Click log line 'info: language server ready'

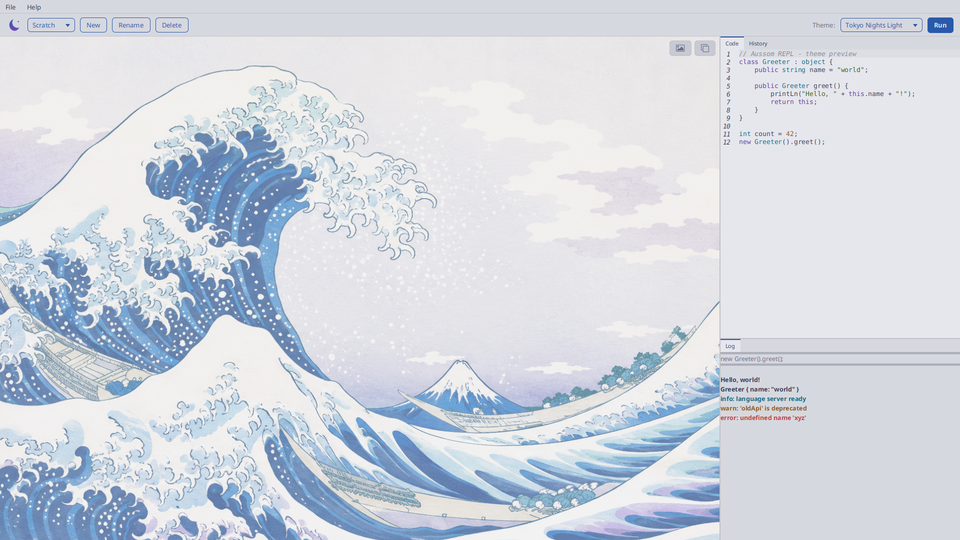(763, 399)
